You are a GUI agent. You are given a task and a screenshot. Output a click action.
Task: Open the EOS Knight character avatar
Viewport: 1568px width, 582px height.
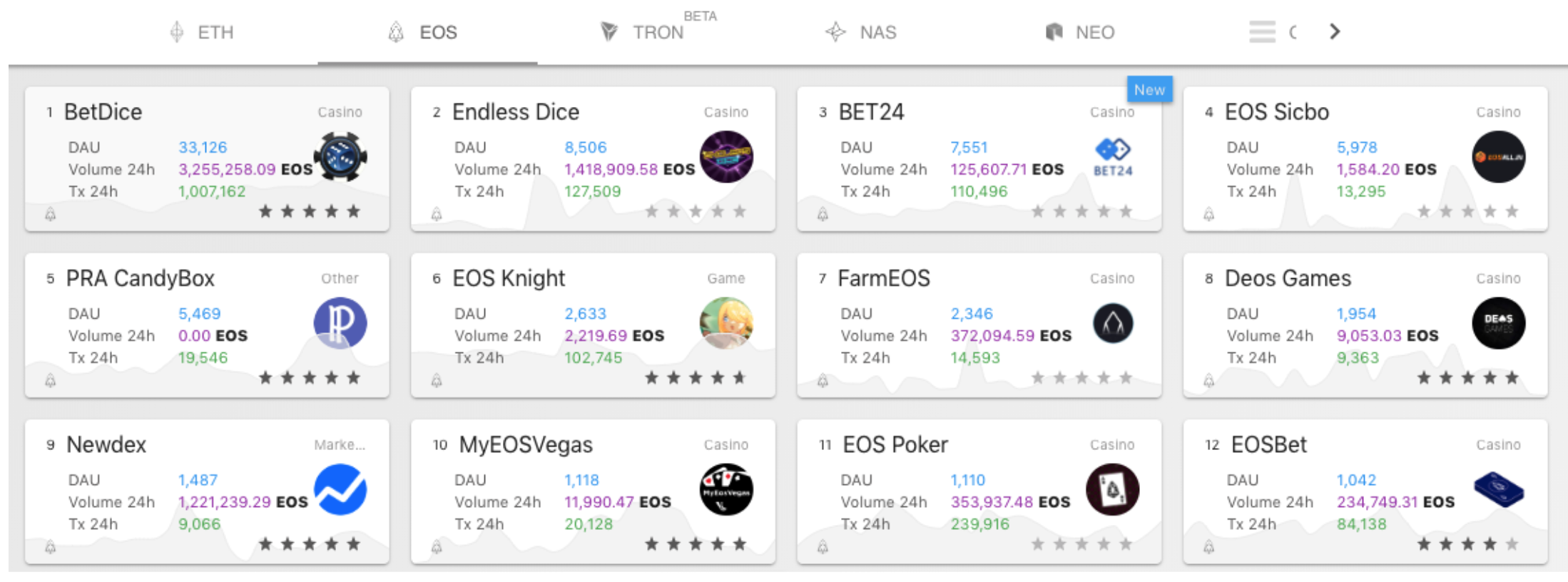pyautogui.click(x=726, y=323)
